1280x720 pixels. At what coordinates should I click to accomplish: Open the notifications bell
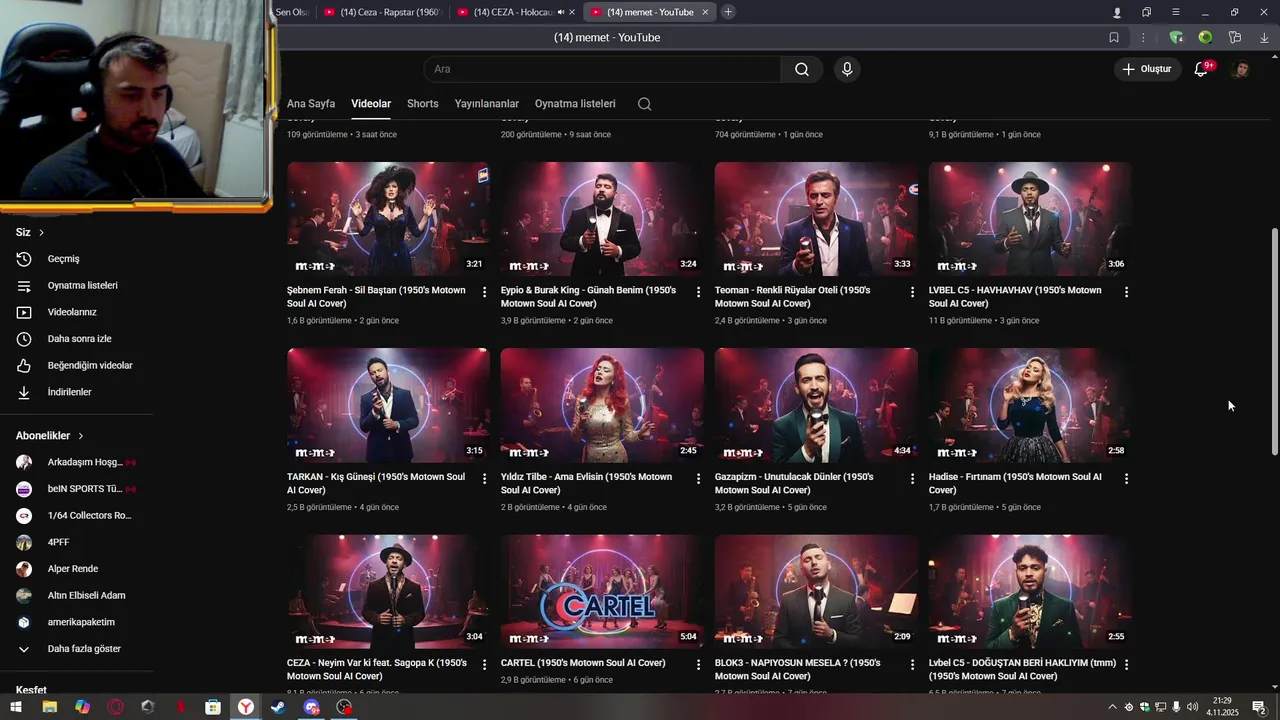point(1201,69)
